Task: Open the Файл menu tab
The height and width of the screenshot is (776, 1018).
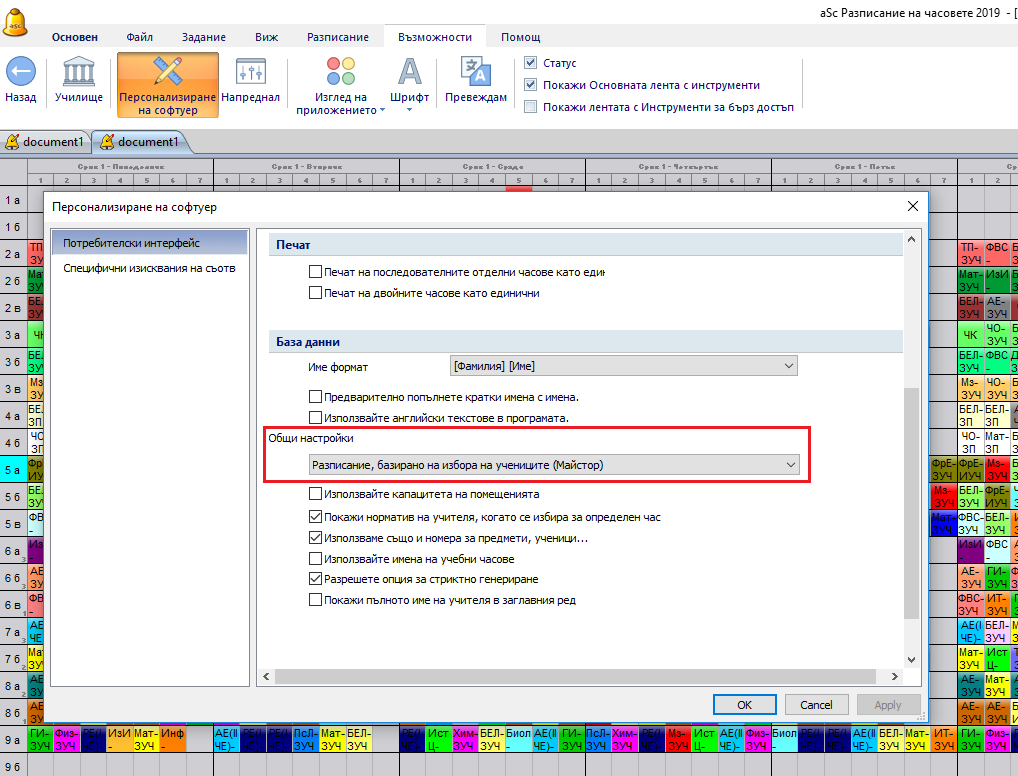Action: (x=140, y=37)
